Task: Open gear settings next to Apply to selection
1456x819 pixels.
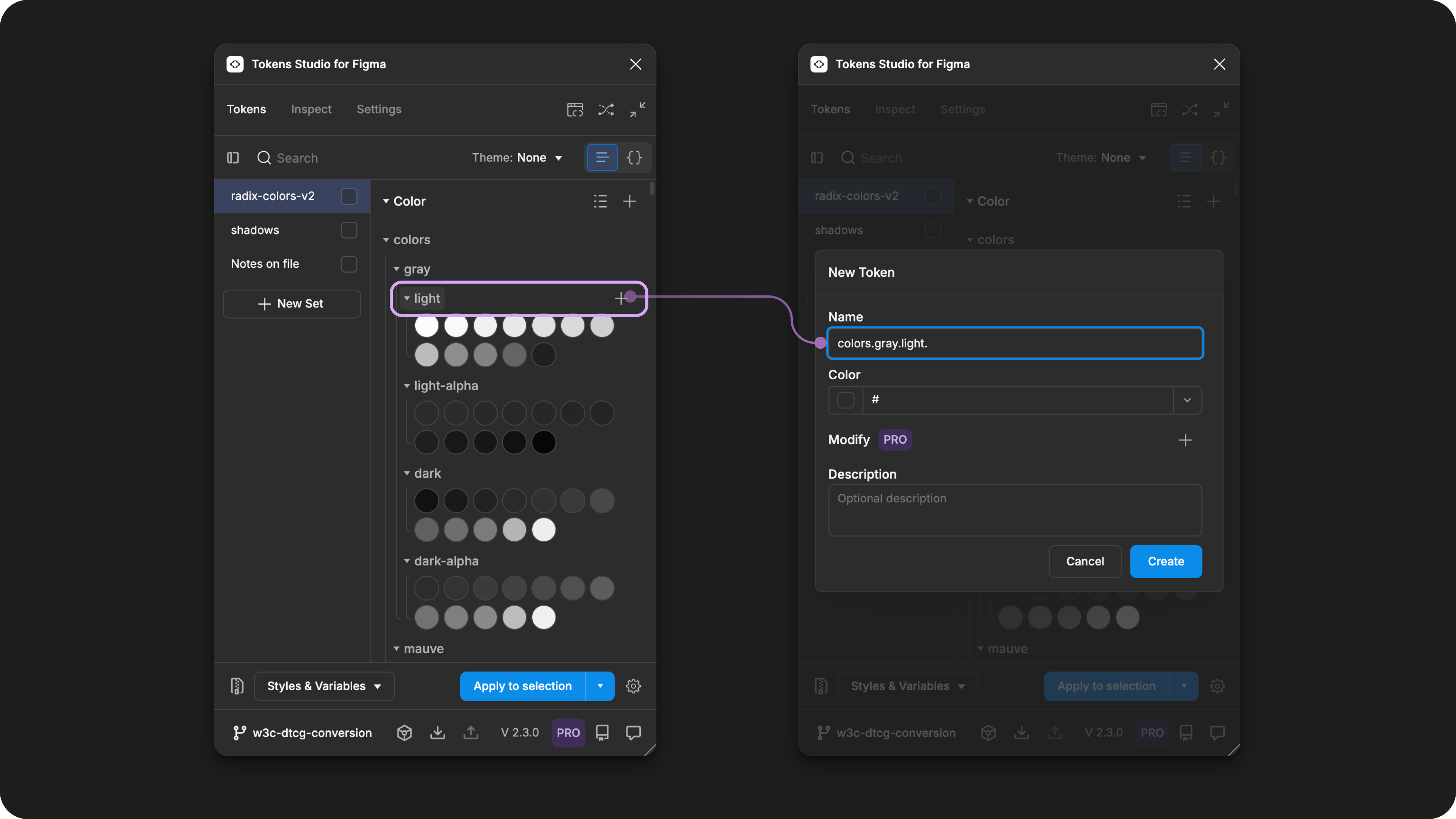Action: 633,686
